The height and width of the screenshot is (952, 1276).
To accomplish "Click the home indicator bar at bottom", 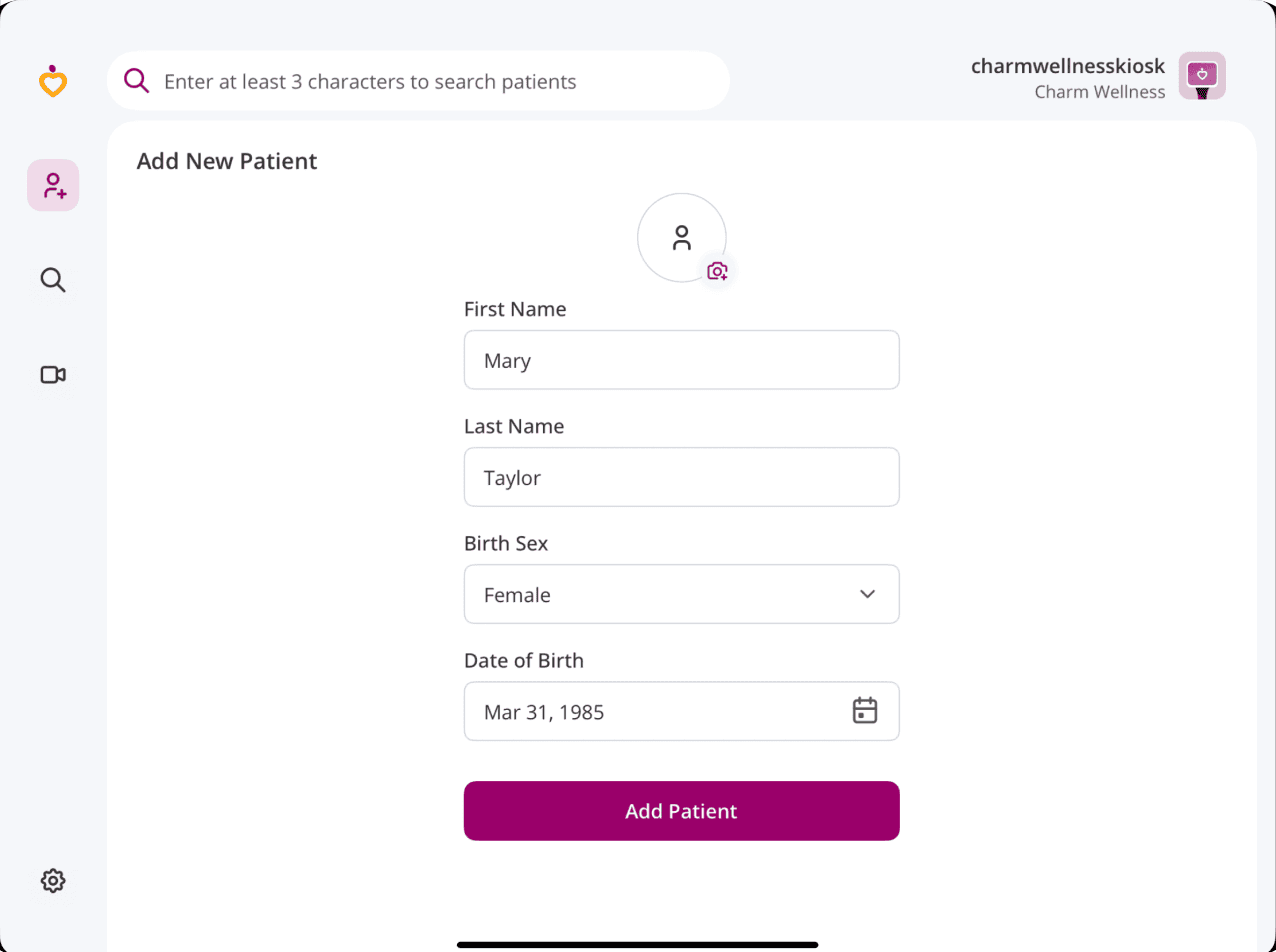I will [637, 942].
